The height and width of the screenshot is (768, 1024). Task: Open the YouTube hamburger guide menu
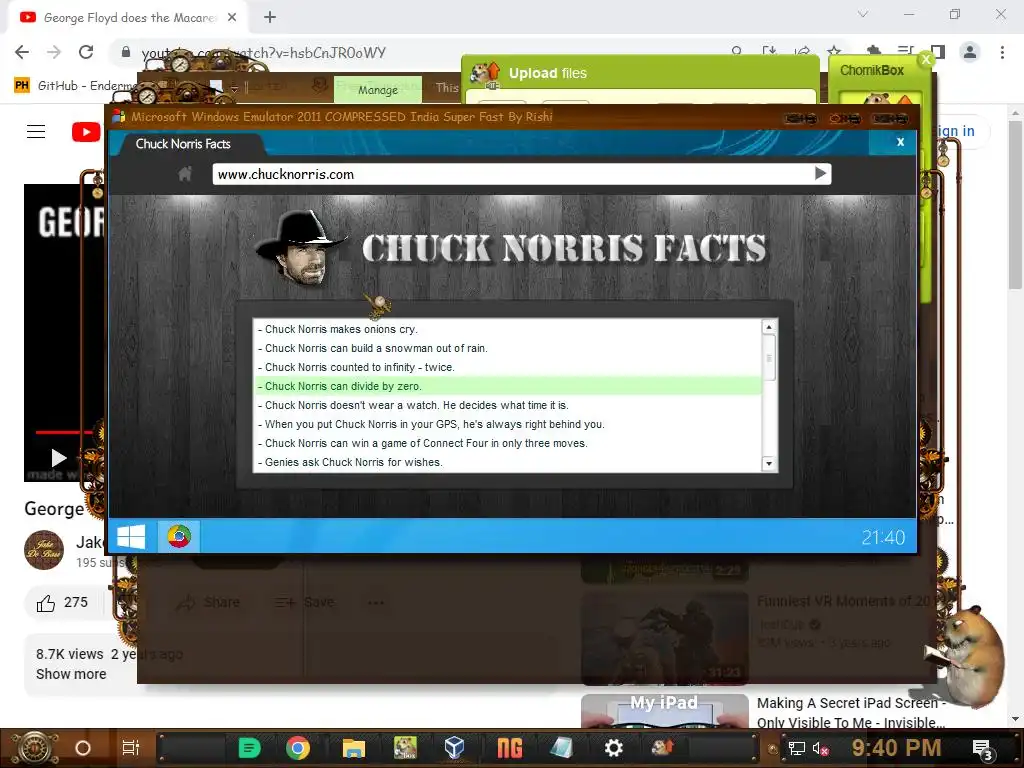click(36, 131)
